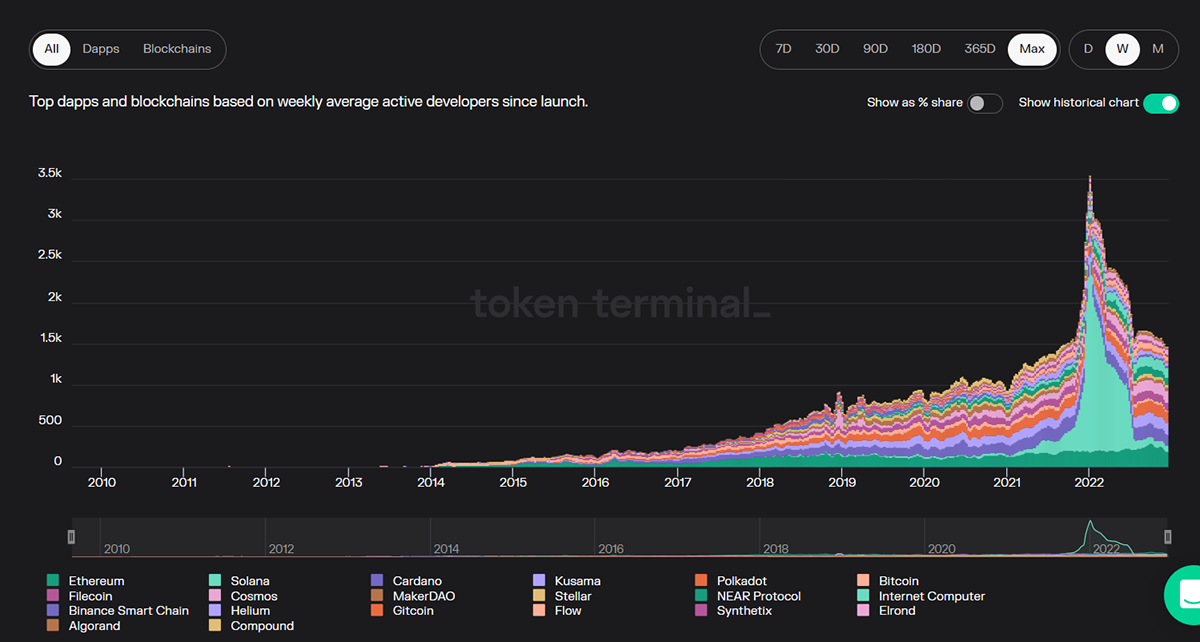Grab the right range slider handle

click(x=1167, y=537)
